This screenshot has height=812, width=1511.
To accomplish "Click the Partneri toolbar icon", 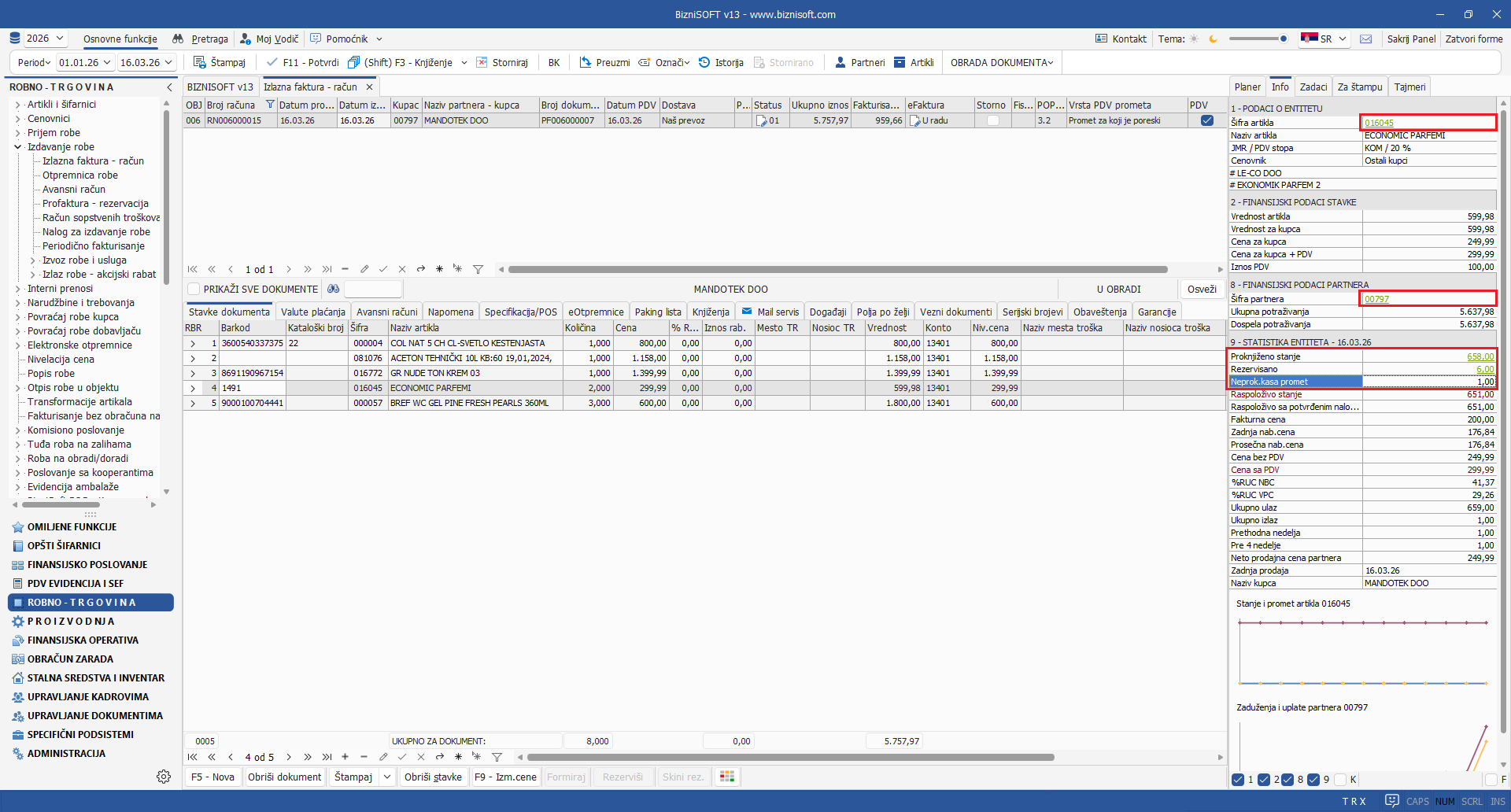I will tap(840, 62).
